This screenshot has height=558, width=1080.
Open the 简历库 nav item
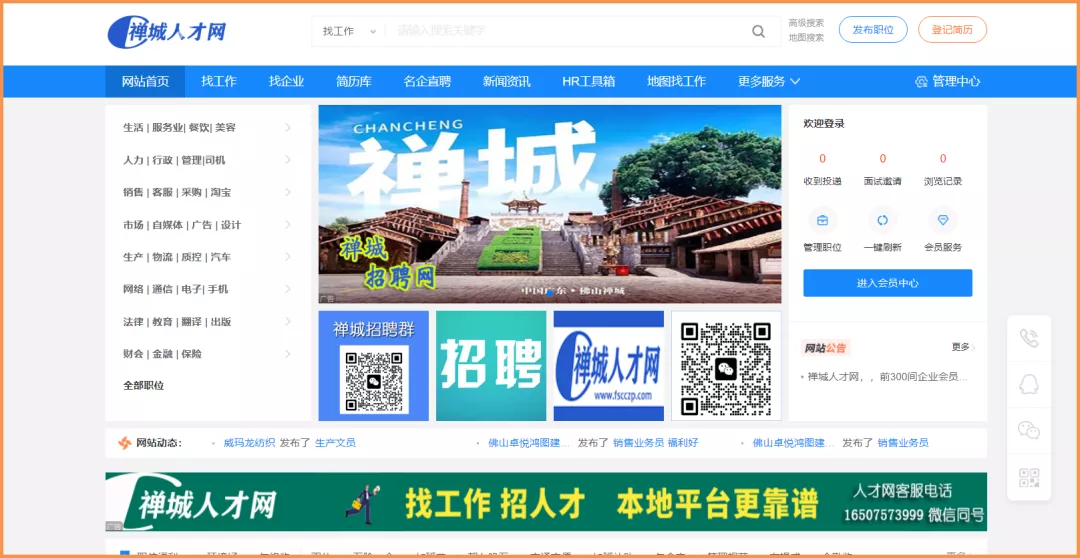point(354,81)
